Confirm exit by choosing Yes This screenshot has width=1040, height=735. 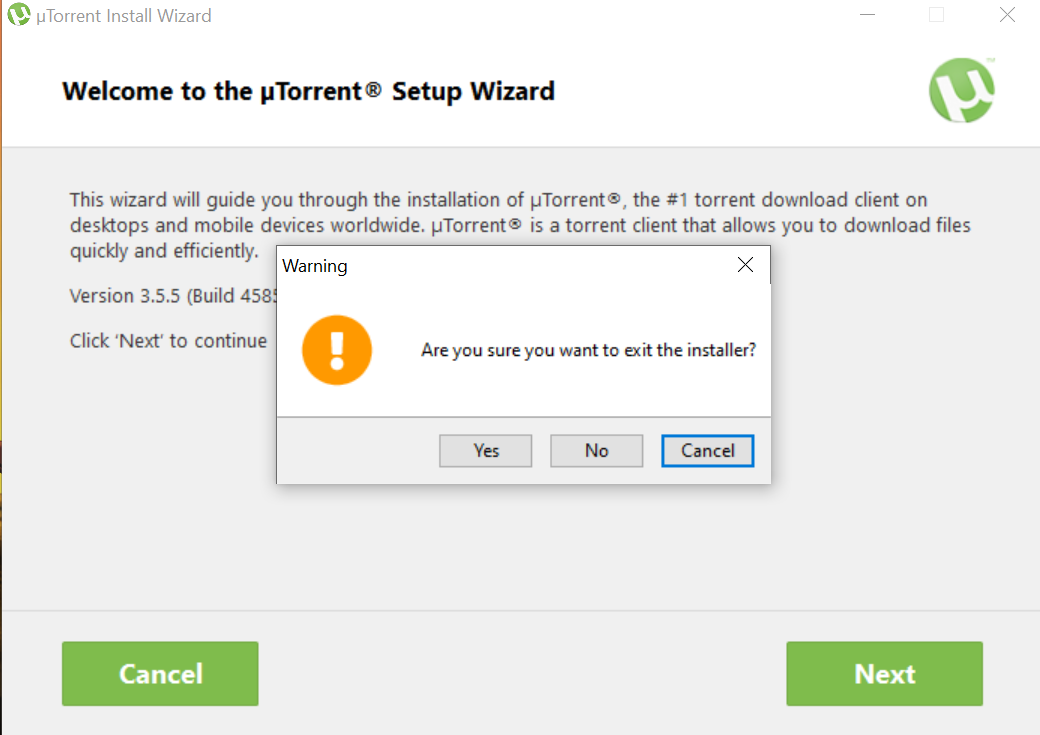pyautogui.click(x=486, y=451)
